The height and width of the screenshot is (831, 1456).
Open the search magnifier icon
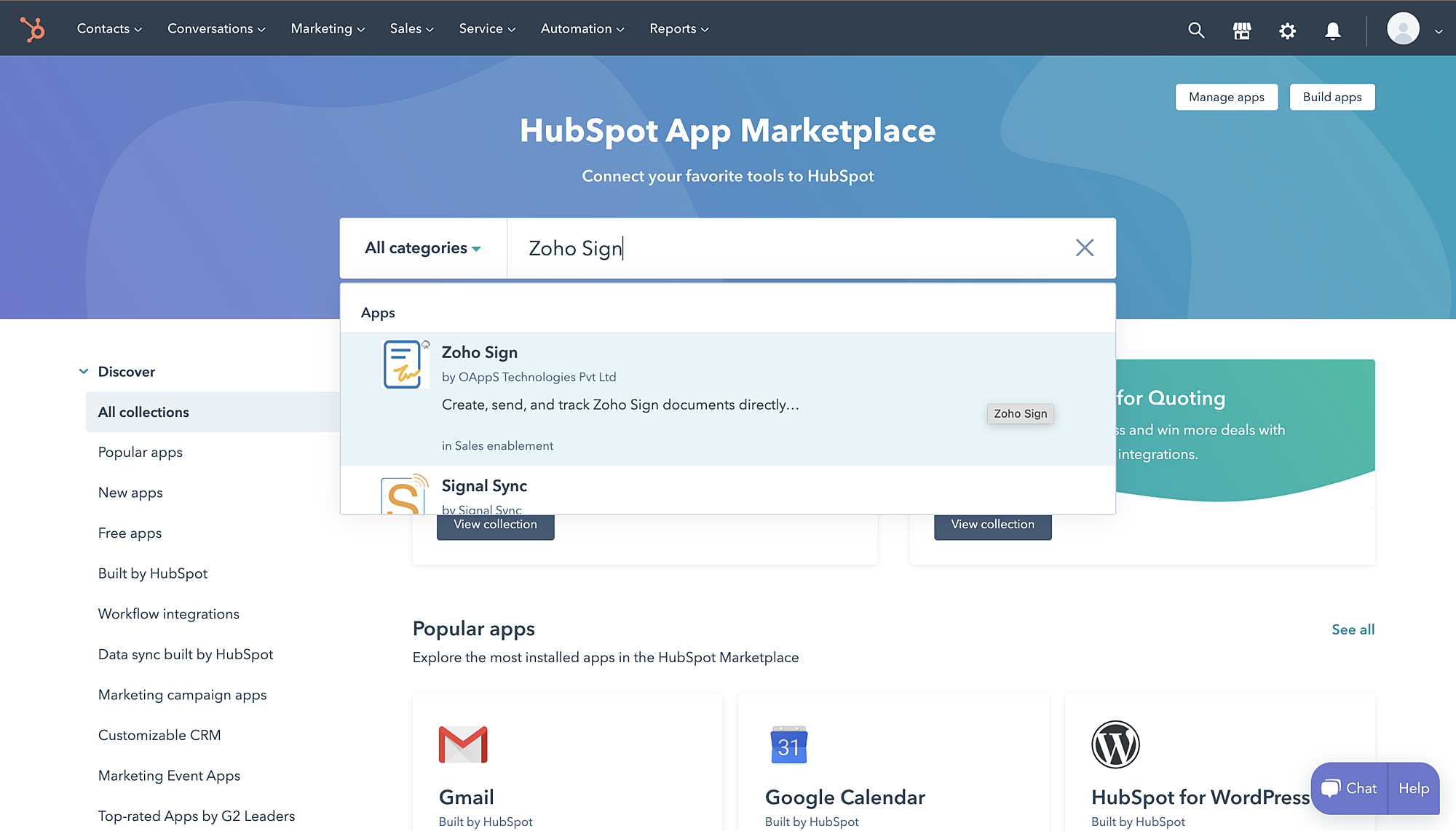click(x=1196, y=30)
